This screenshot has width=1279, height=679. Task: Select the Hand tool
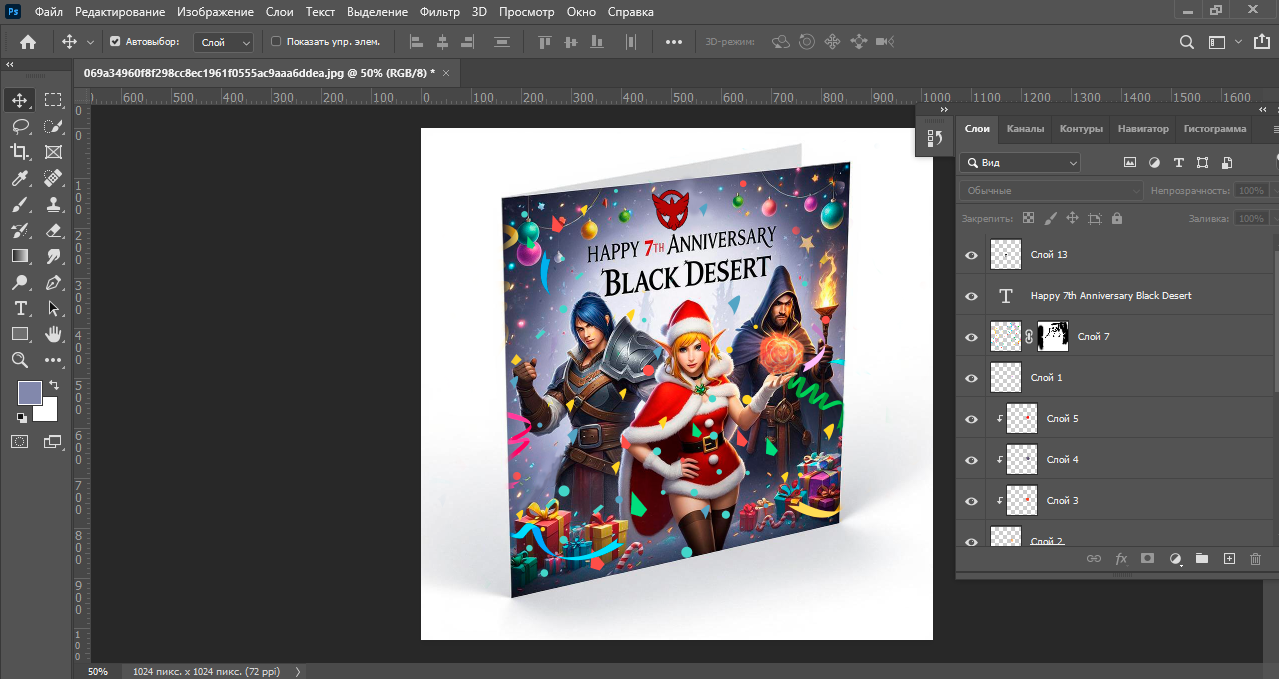pyautogui.click(x=54, y=334)
